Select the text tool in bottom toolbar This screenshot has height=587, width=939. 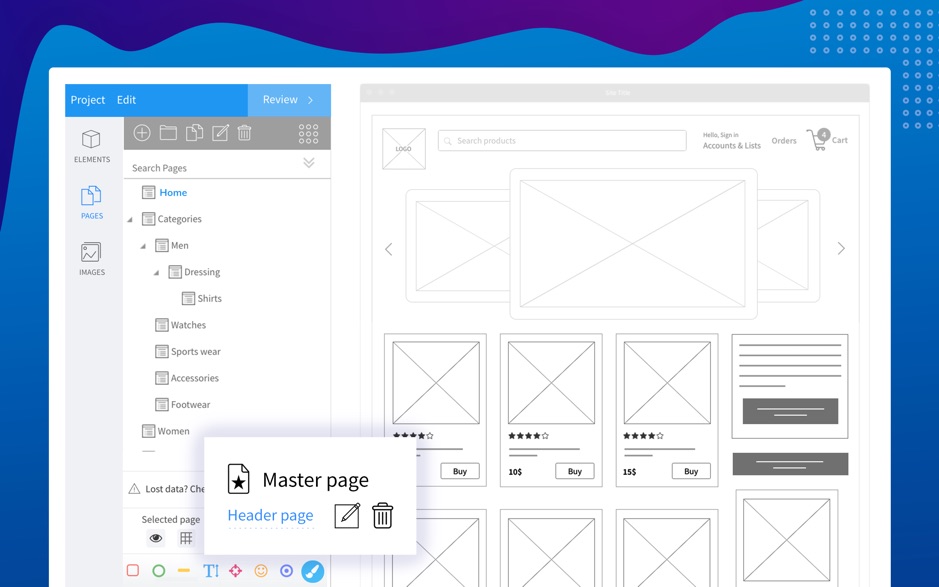(211, 571)
